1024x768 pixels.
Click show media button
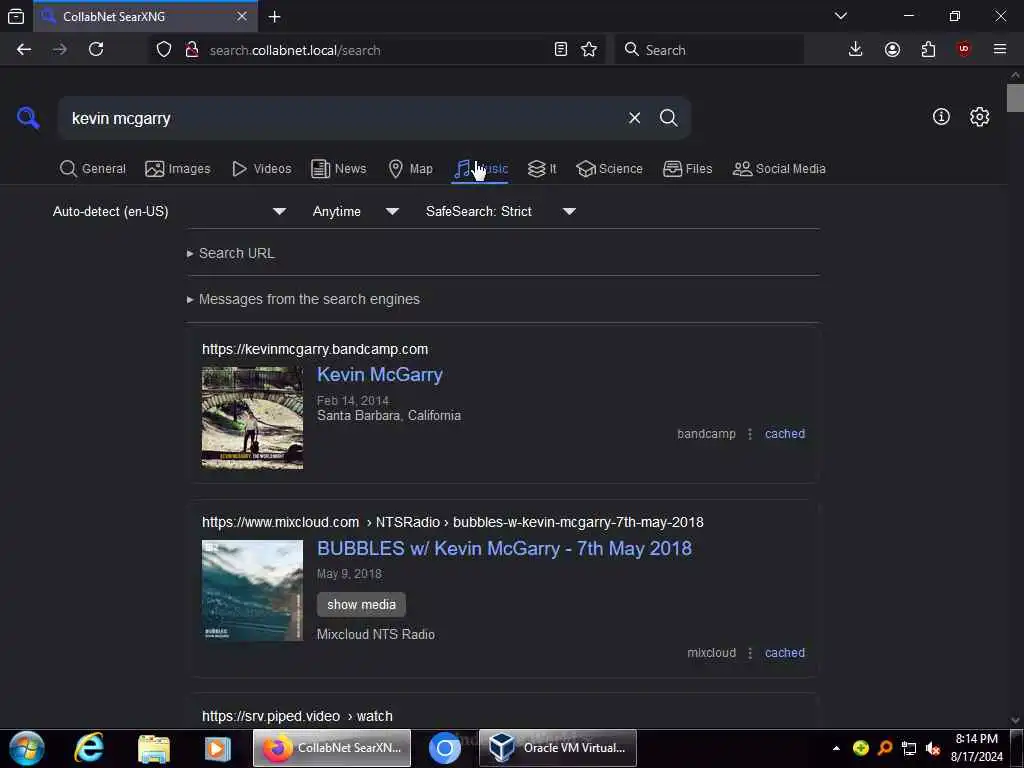361,605
